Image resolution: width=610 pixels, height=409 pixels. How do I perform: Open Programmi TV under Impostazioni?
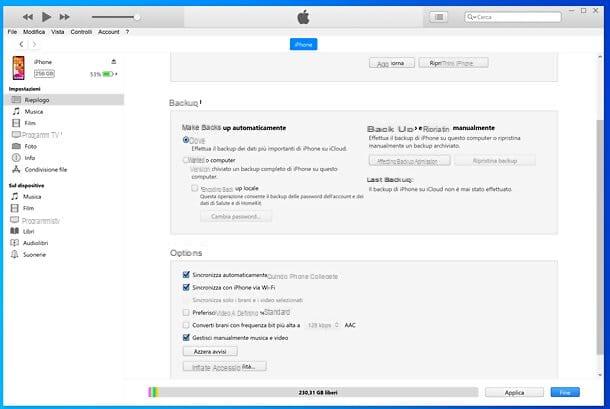42,135
